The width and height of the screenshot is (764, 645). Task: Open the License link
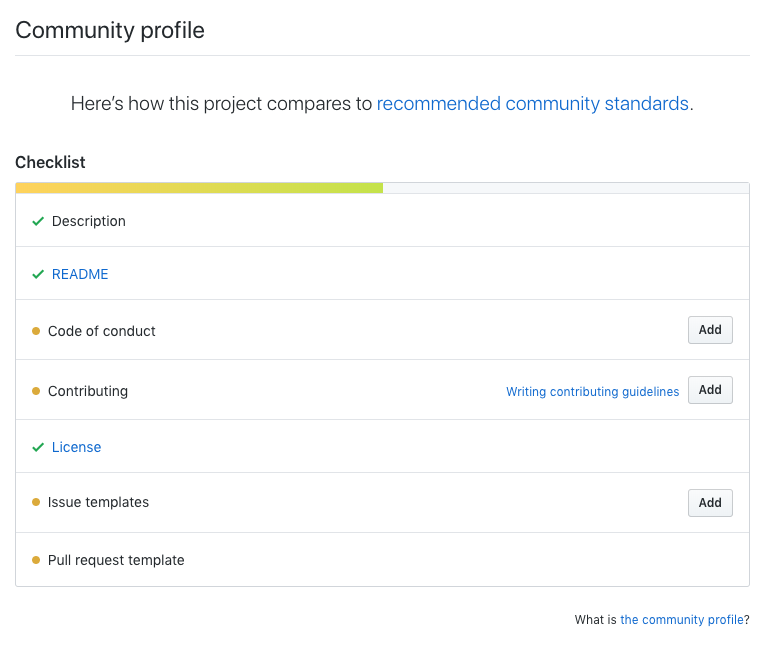pos(77,447)
